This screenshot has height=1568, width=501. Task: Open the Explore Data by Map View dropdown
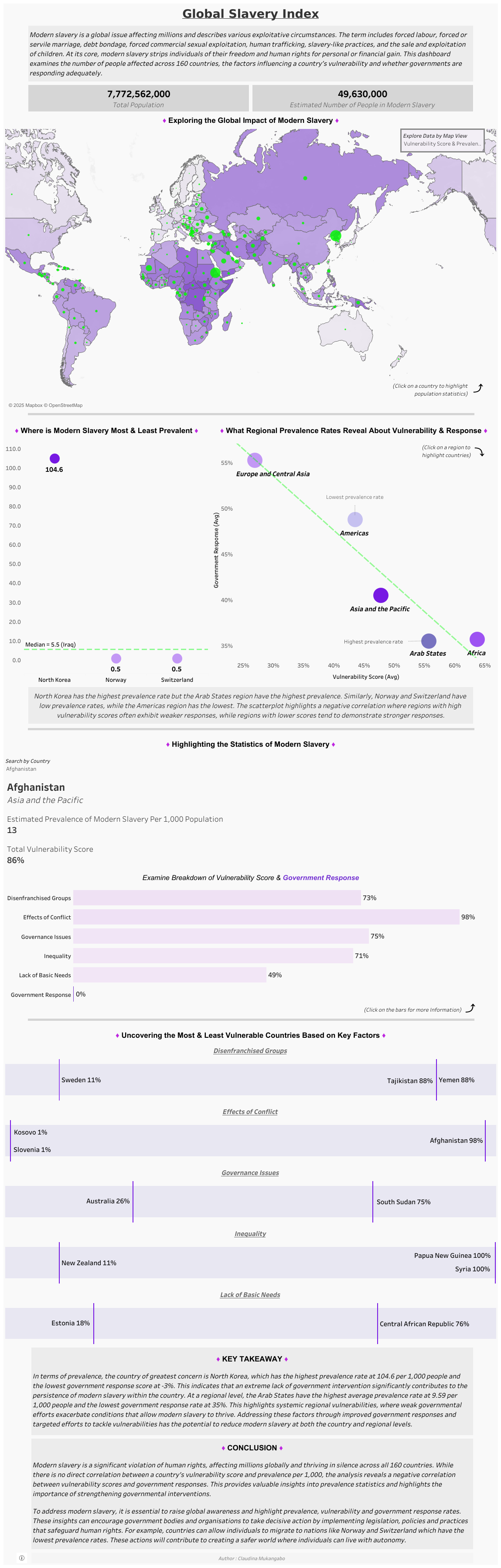point(442,140)
